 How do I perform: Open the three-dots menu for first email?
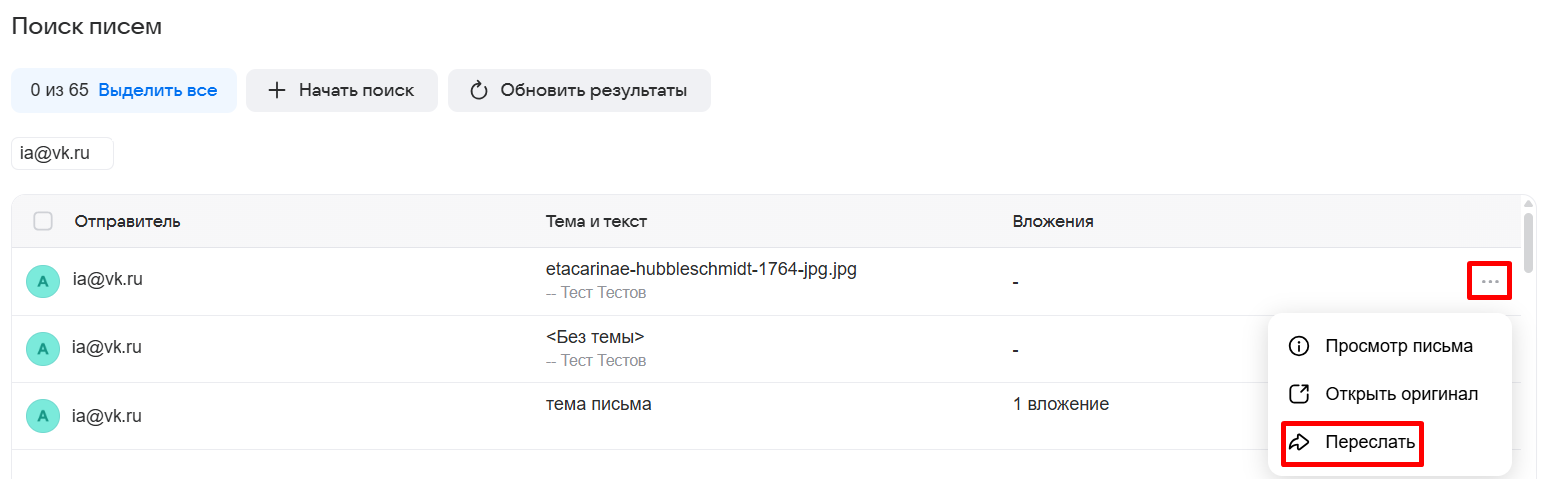click(x=1490, y=281)
